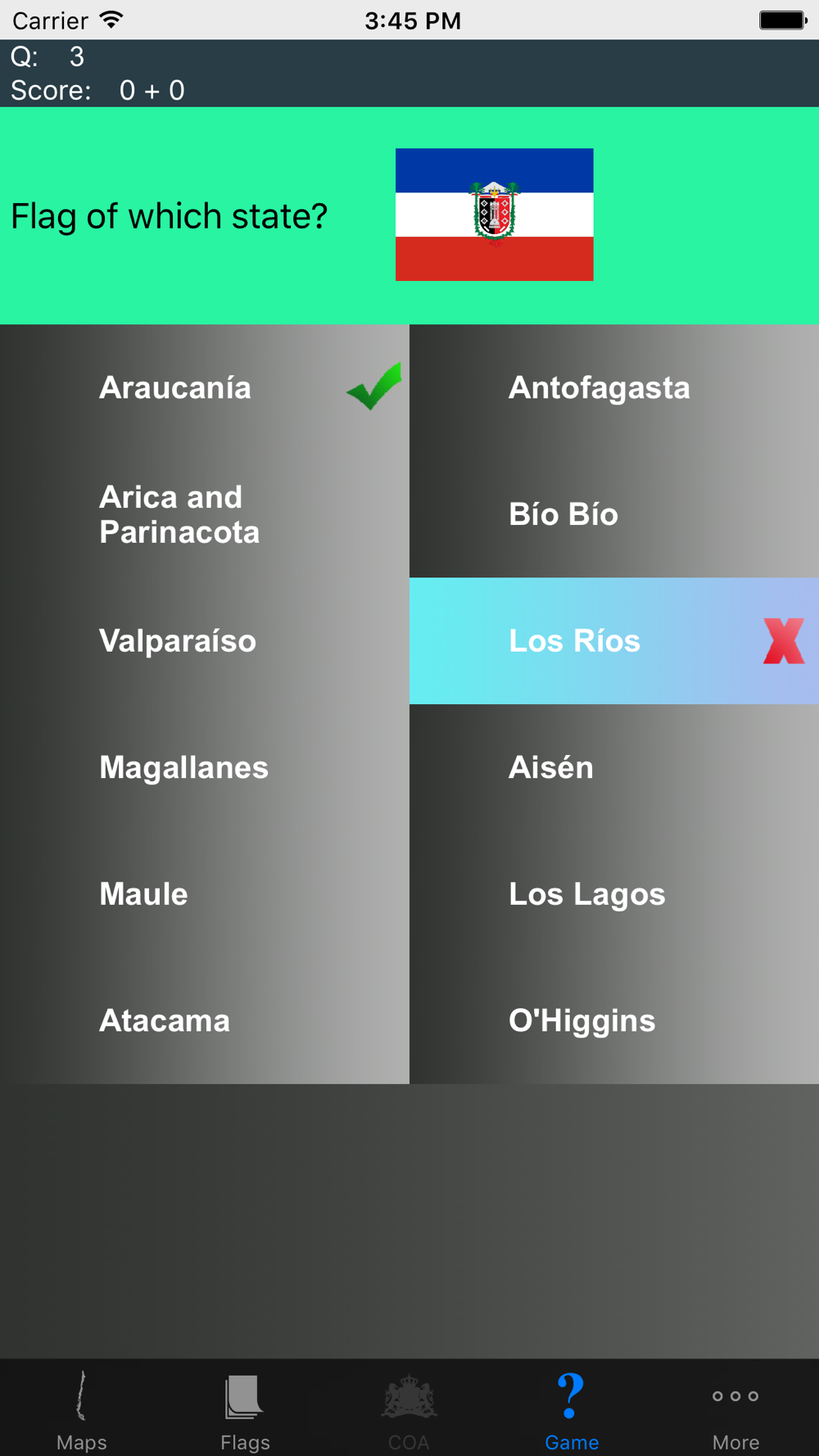This screenshot has height=1456, width=819.
Task: Open the More tab with three dots
Action: [x=735, y=1409]
